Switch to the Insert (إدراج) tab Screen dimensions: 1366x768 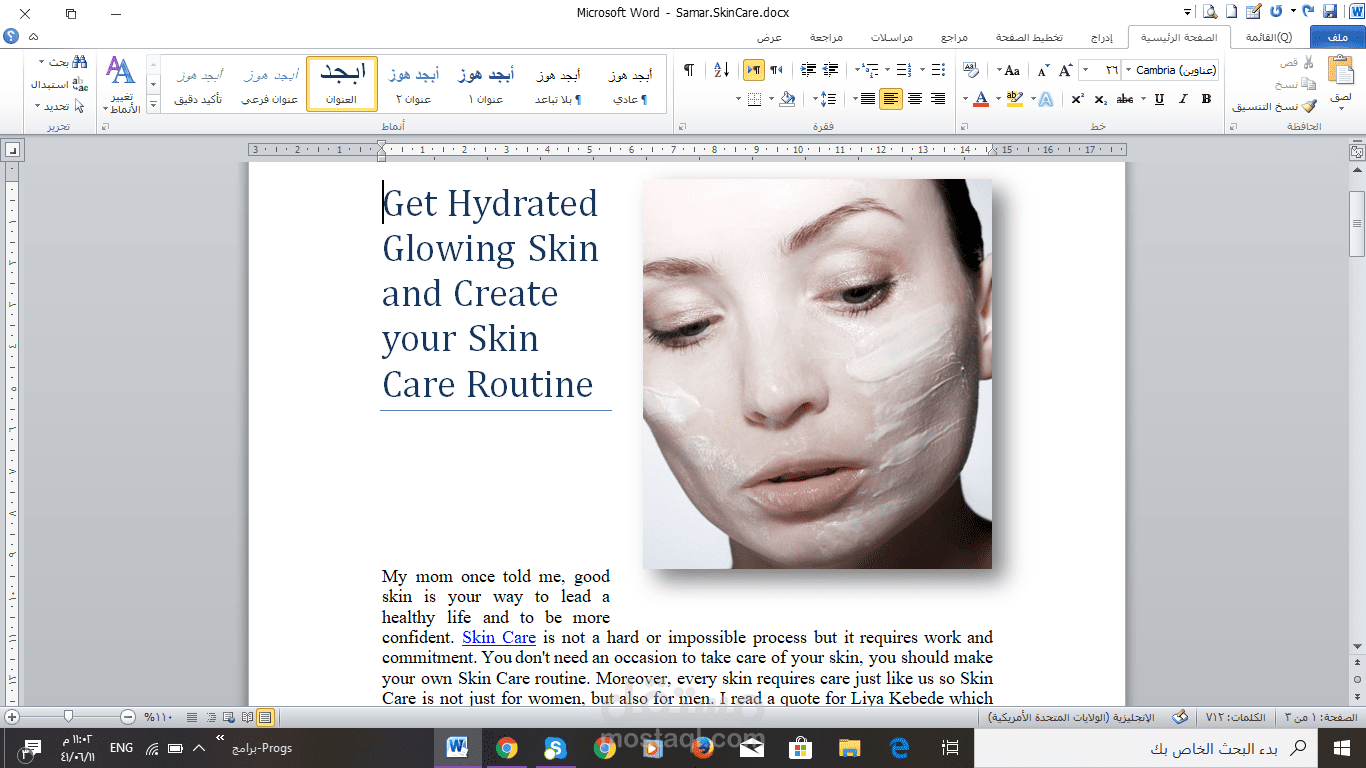1101,37
